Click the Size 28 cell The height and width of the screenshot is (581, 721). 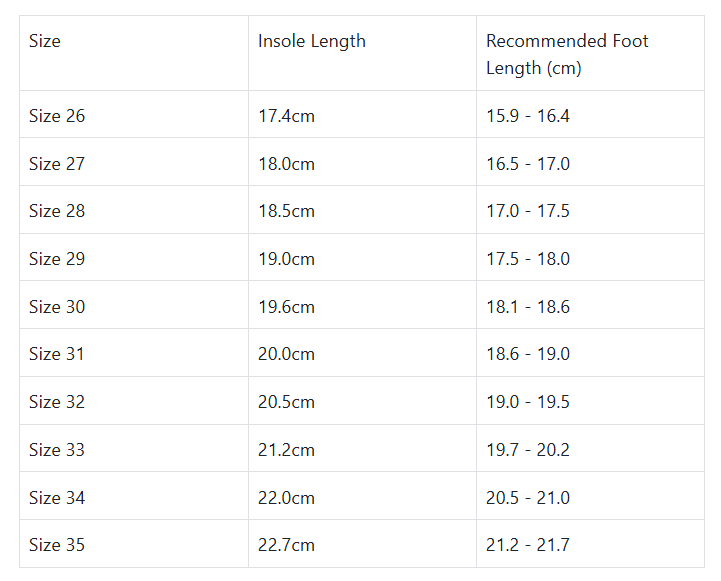(x=57, y=211)
